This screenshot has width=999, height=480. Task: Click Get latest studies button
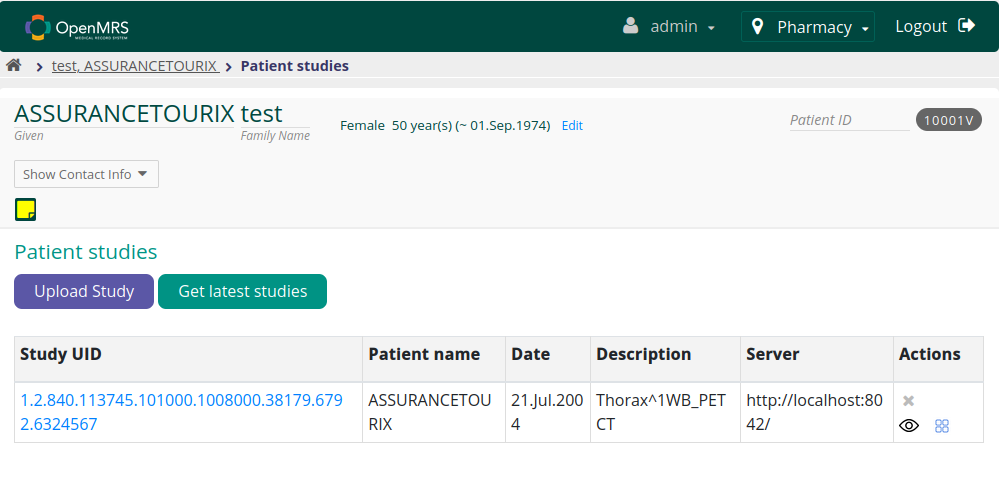[242, 291]
